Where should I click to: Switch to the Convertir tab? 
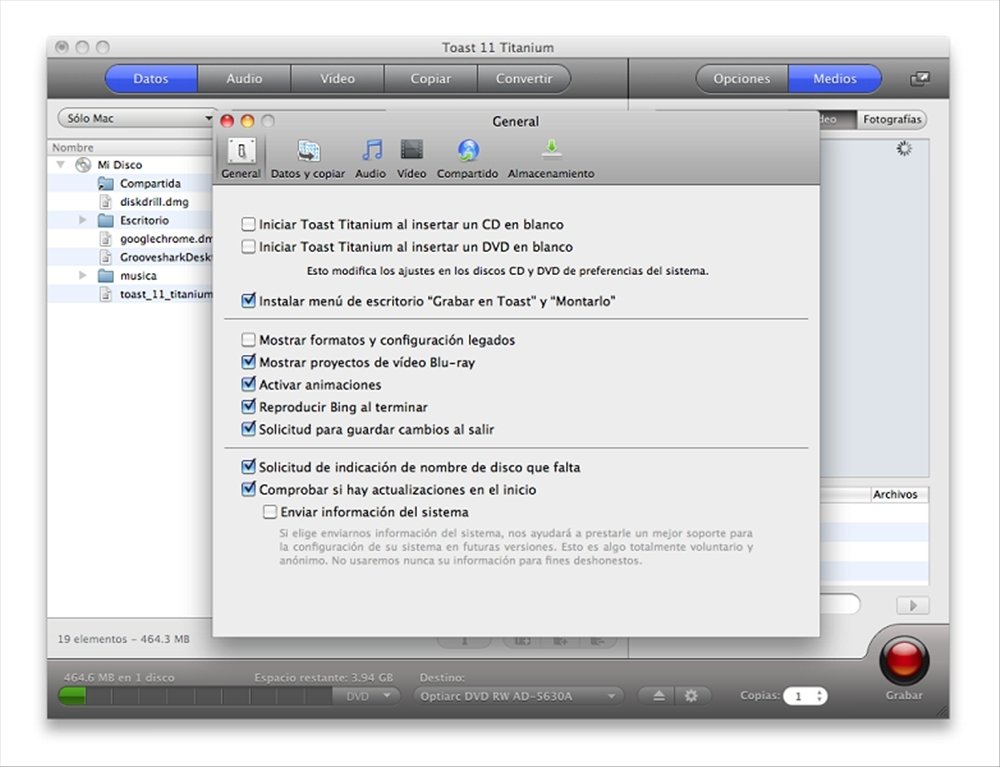(x=524, y=78)
